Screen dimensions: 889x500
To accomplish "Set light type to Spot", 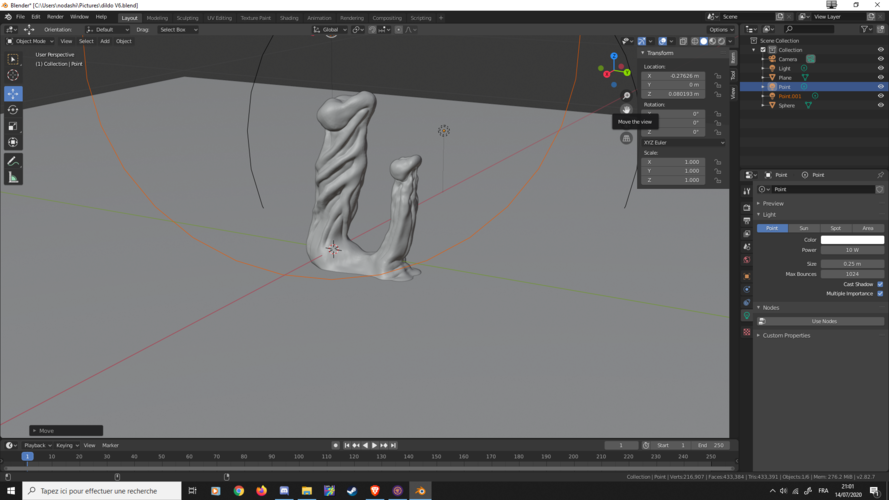I will 836,228.
